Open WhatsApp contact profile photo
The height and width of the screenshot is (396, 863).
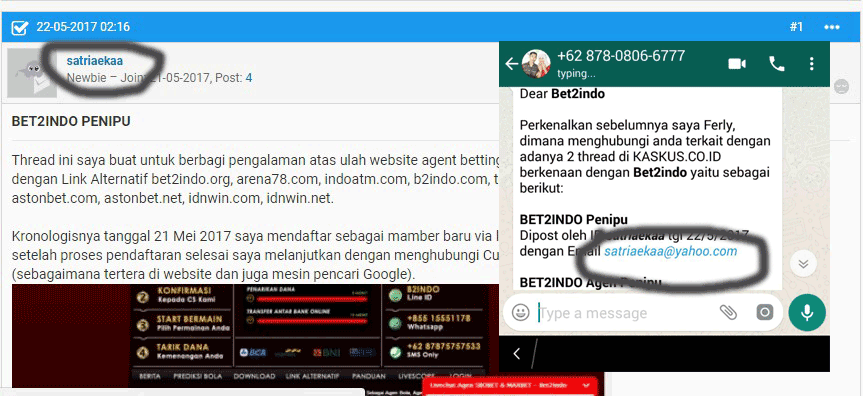536,64
